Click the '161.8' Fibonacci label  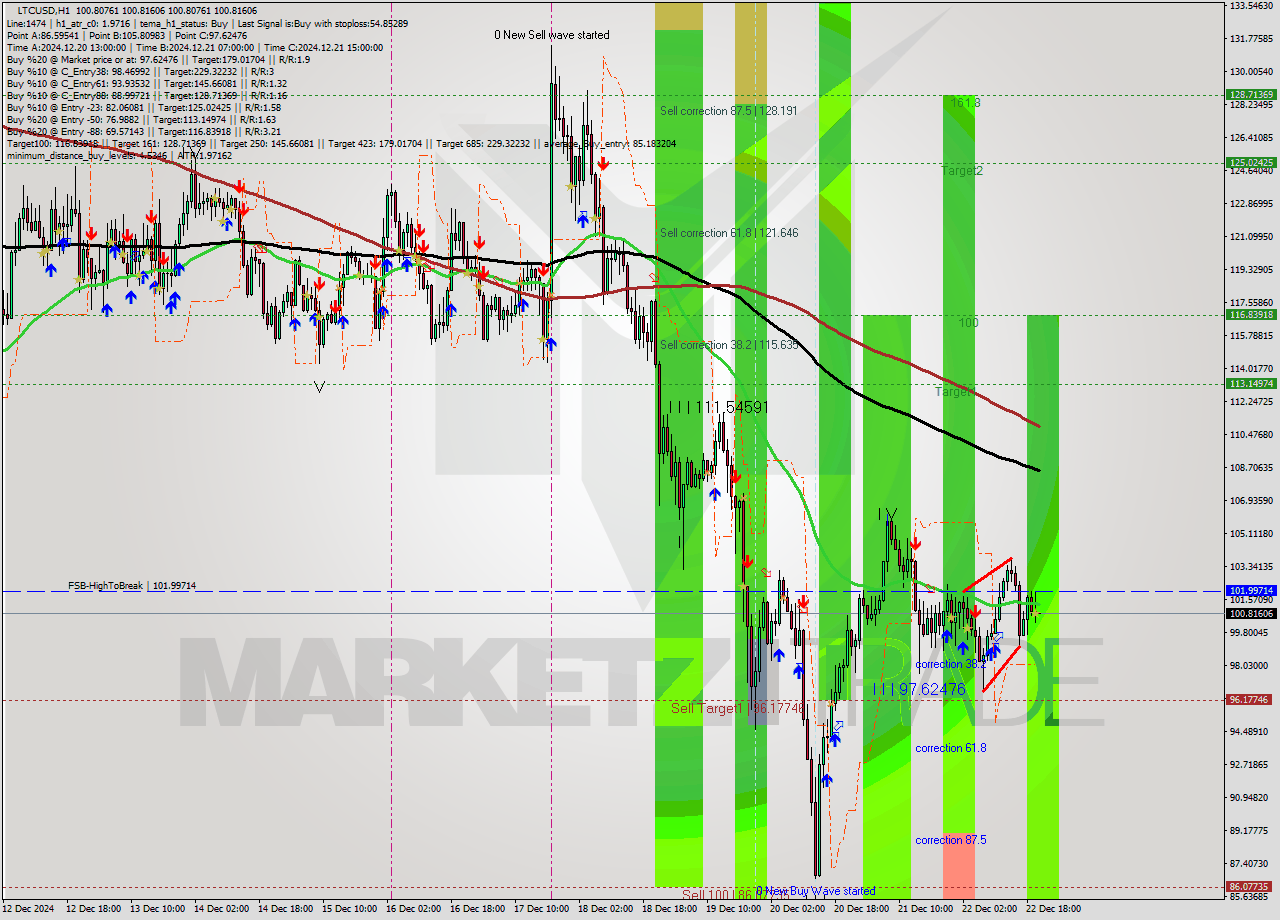966,103
